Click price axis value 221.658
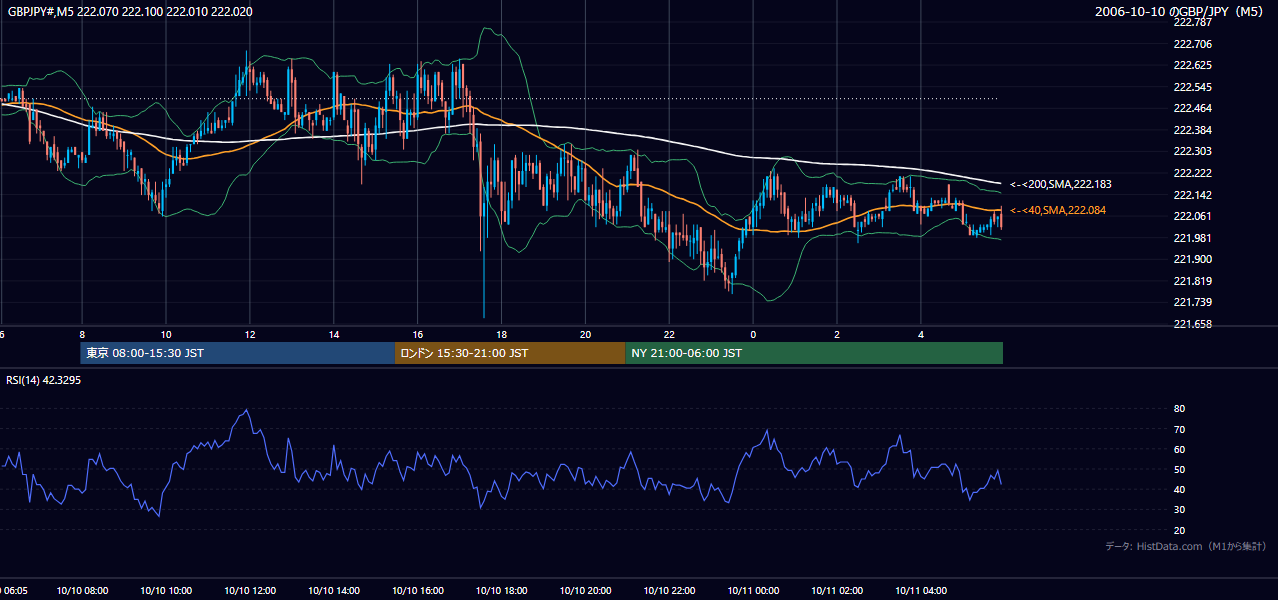 (x=1192, y=324)
